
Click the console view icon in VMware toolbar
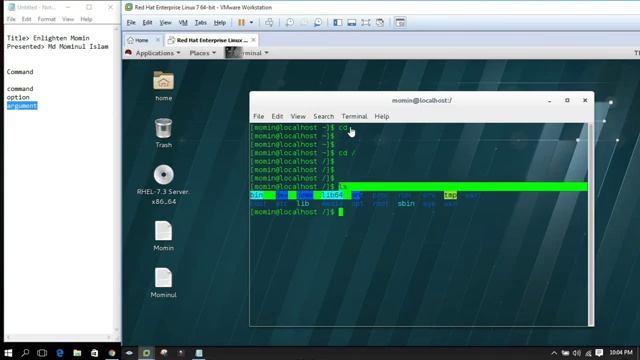(400, 22)
